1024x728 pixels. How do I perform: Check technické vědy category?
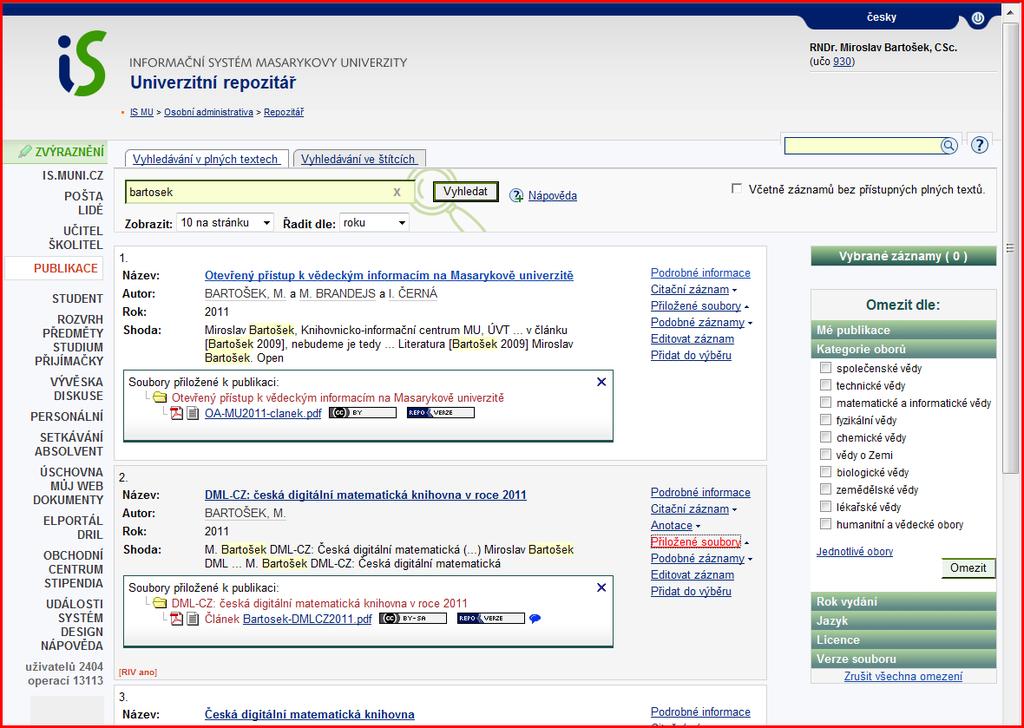click(825, 385)
